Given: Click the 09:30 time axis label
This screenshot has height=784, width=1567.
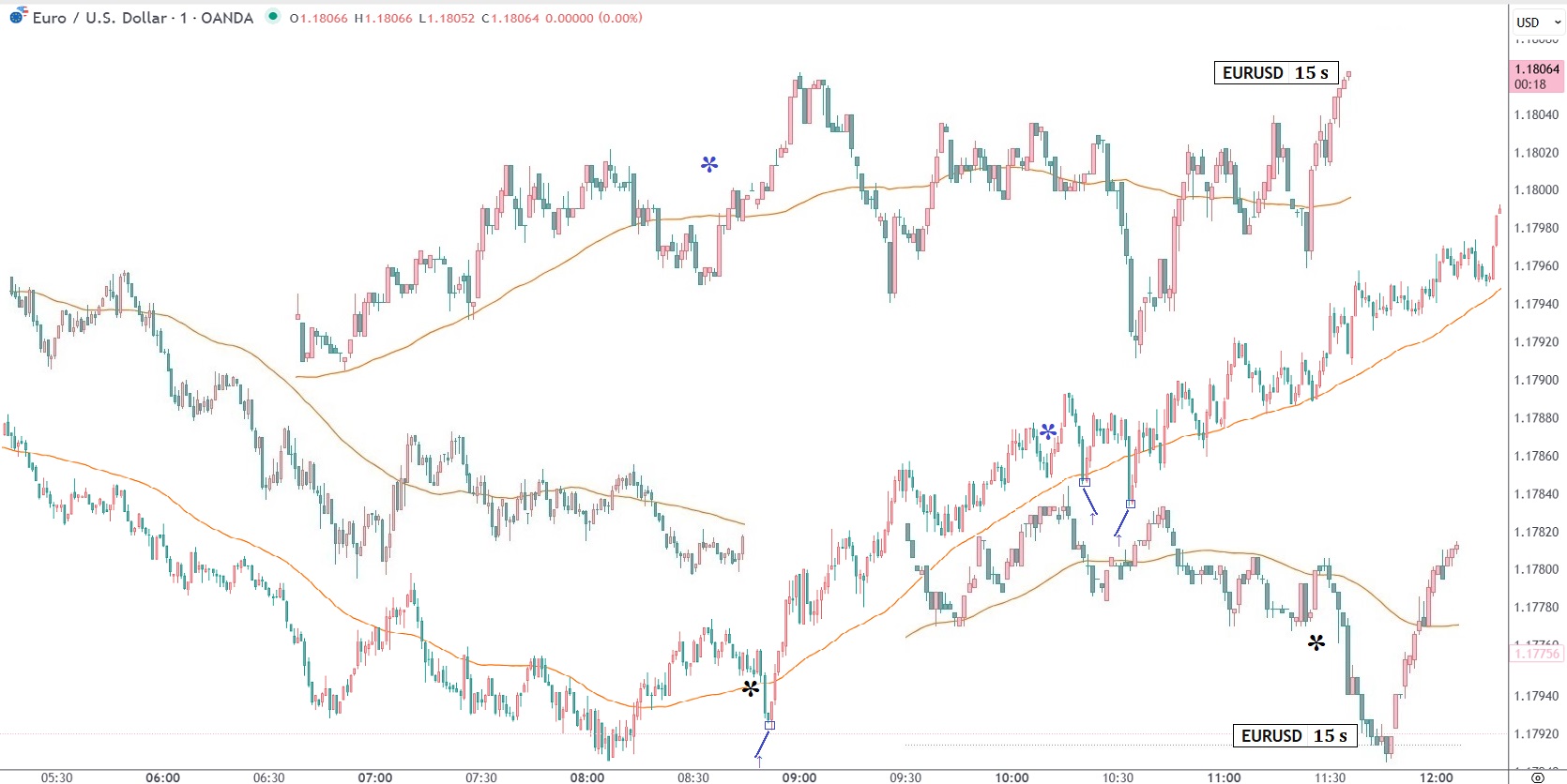Looking at the screenshot, I should click(905, 777).
